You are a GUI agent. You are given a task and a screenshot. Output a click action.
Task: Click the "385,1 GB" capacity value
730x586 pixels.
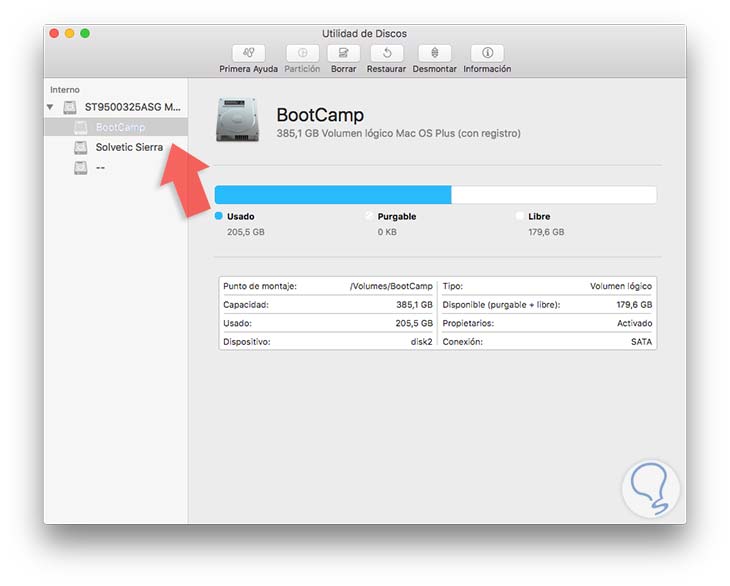tap(414, 305)
